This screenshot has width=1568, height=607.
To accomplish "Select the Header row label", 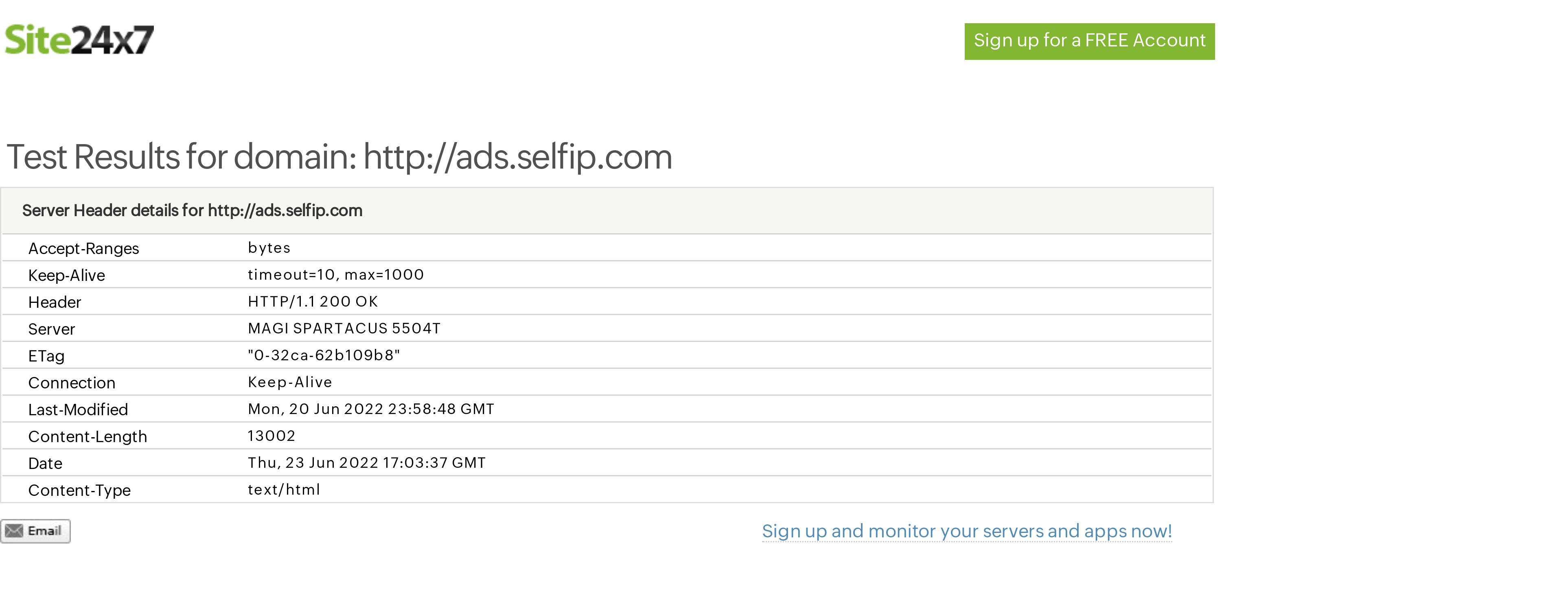I will 54,302.
